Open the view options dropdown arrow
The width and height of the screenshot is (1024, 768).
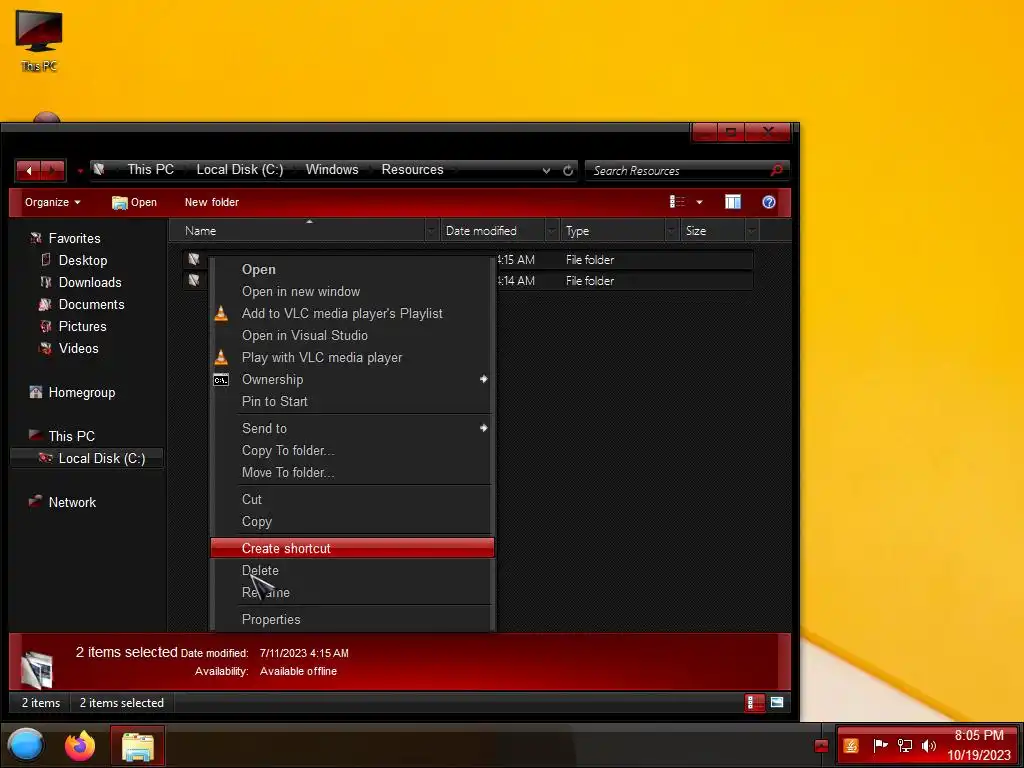tap(699, 202)
